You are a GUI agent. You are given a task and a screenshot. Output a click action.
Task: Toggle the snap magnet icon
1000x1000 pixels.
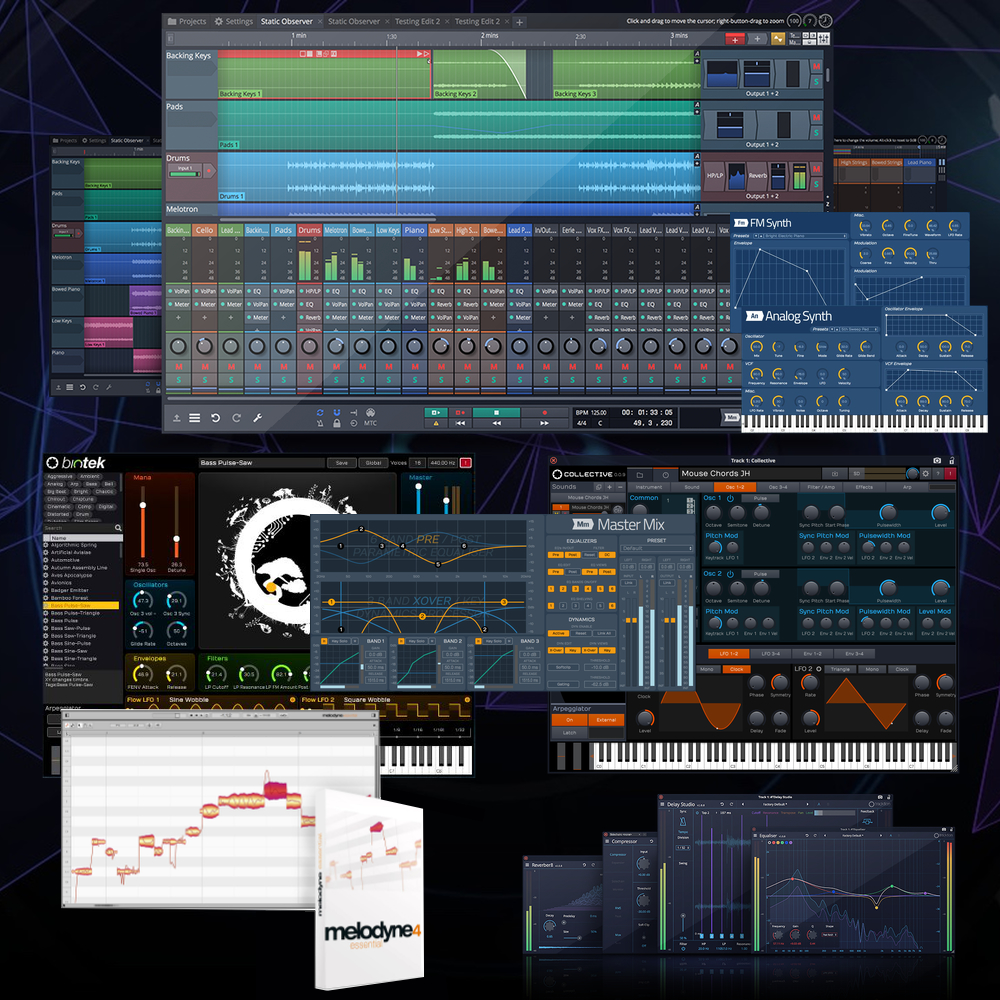click(337, 413)
